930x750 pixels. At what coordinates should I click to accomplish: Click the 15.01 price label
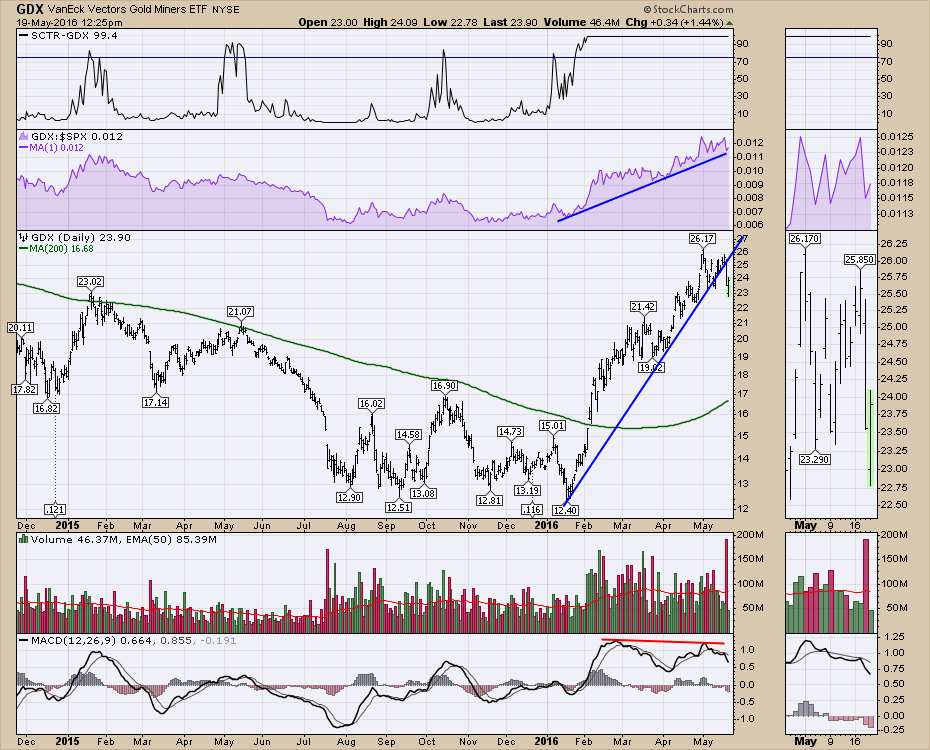552,425
